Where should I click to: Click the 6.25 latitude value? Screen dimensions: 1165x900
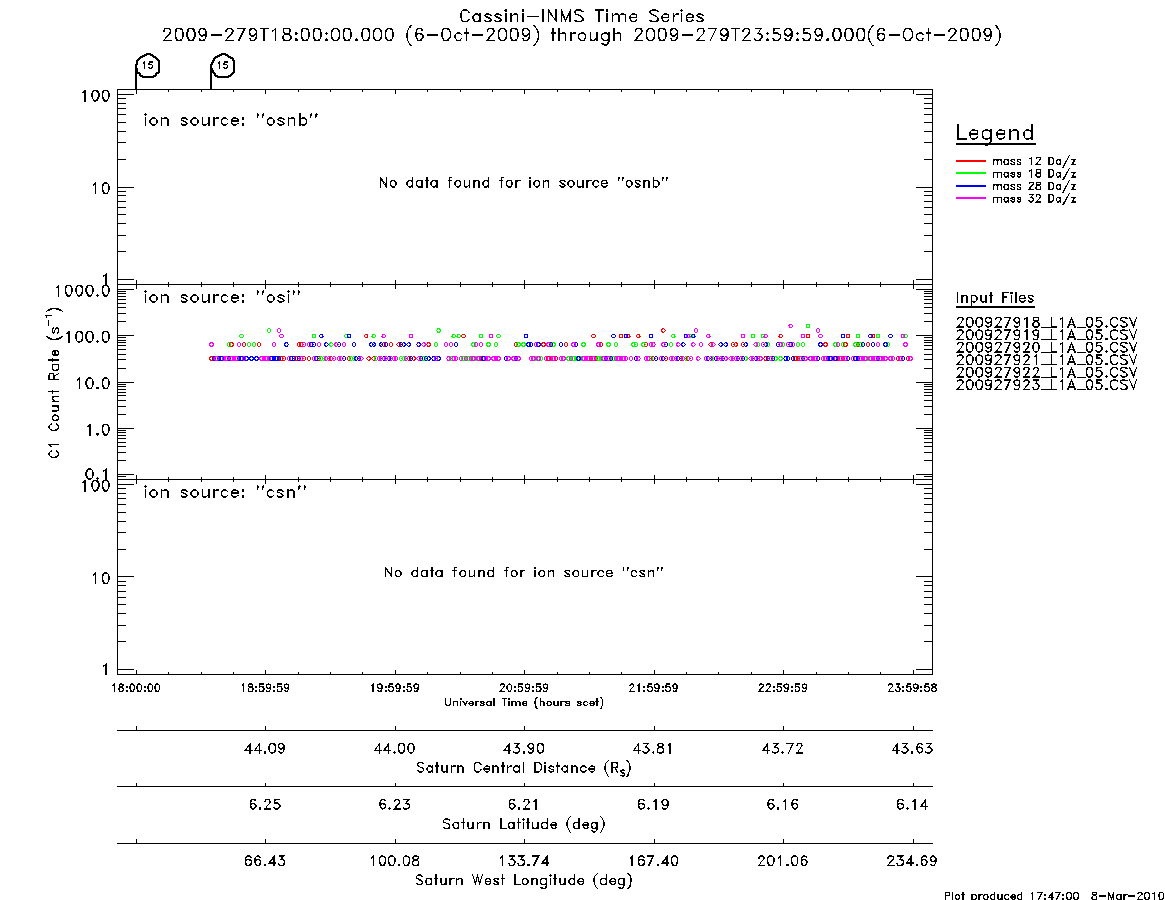[x=265, y=805]
